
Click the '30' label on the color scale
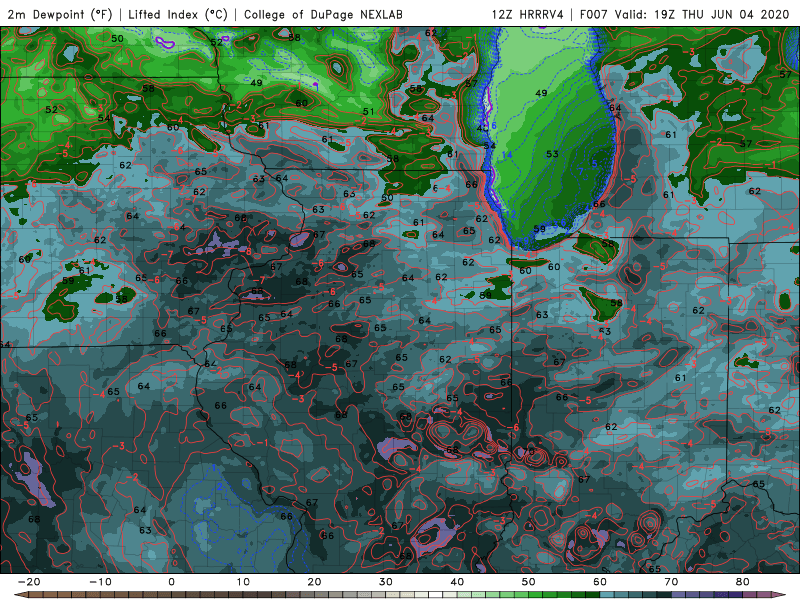386,582
